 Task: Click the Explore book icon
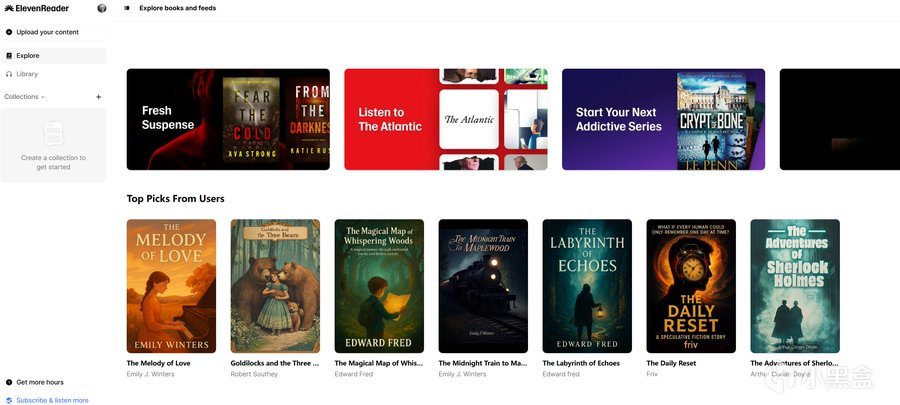[9, 56]
